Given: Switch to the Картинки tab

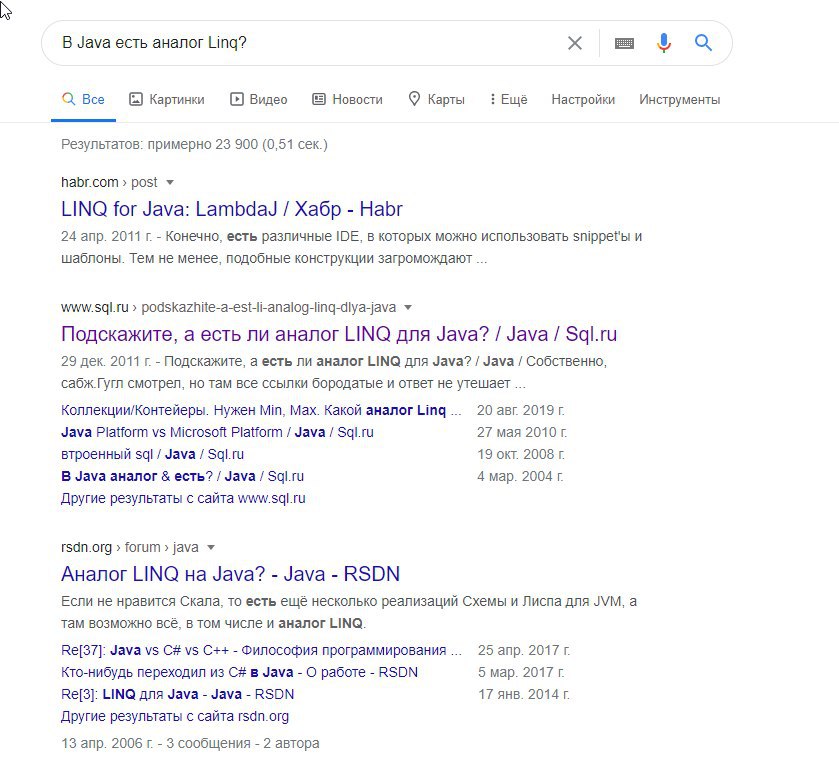Looking at the screenshot, I should [167, 100].
